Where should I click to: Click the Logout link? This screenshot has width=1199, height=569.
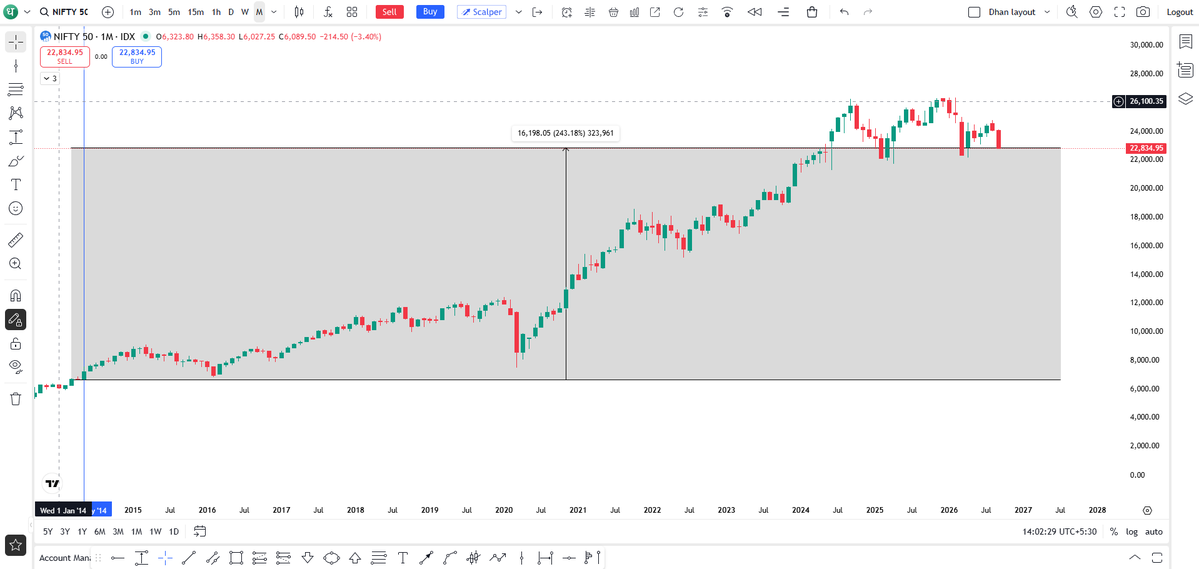[1179, 12]
